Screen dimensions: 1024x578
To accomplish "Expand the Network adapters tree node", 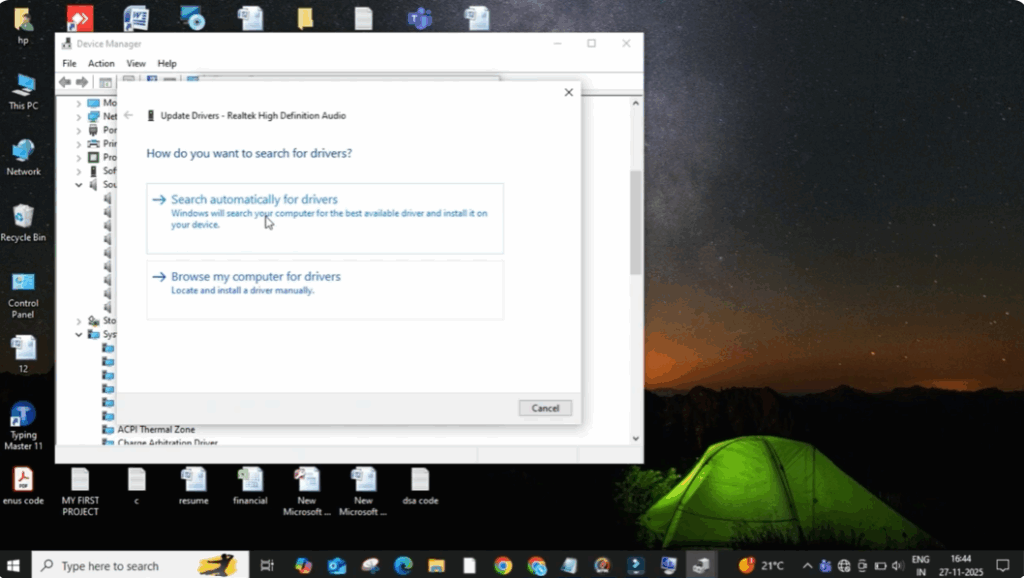I will 78,116.
